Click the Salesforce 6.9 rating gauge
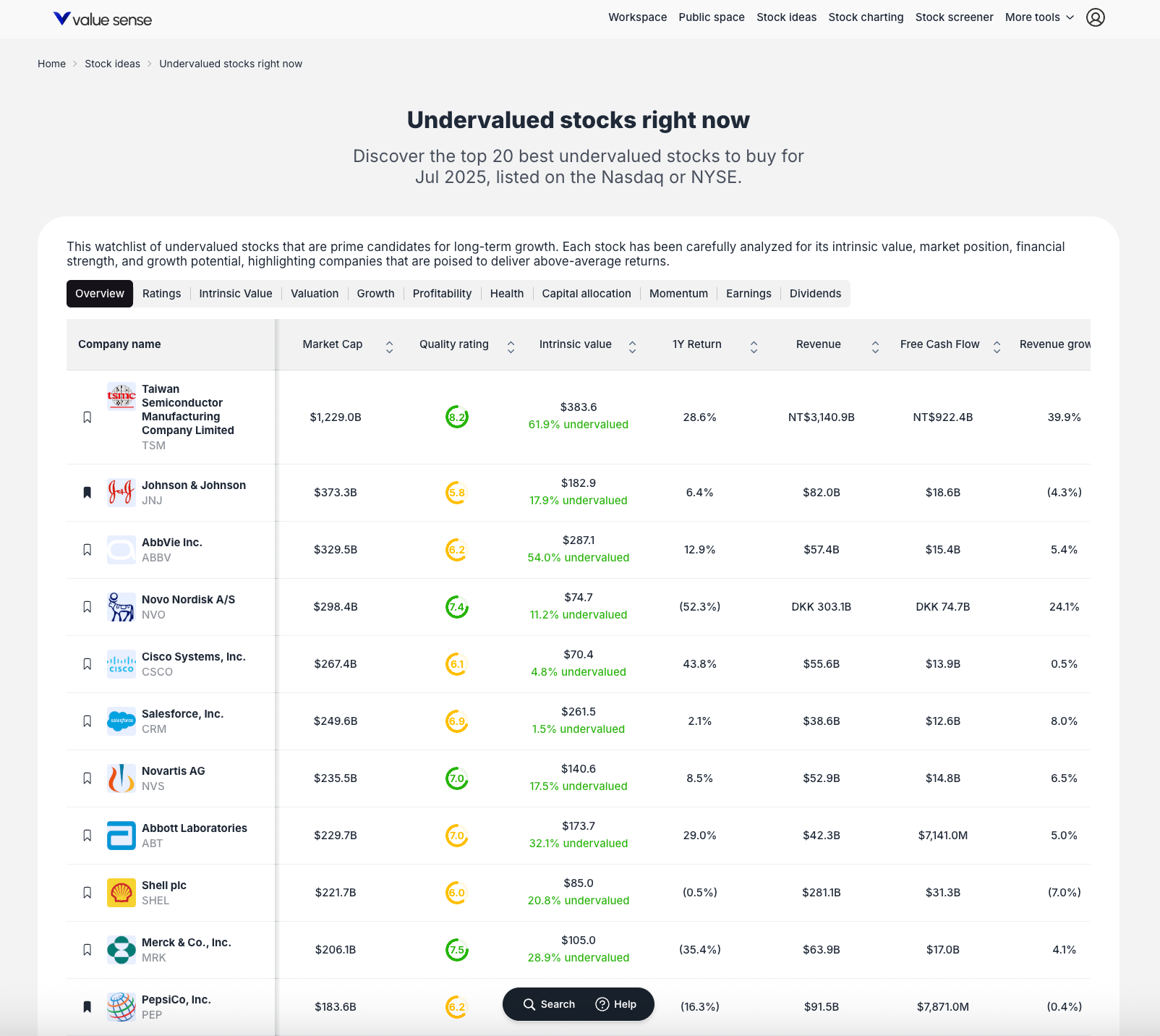 coord(457,721)
